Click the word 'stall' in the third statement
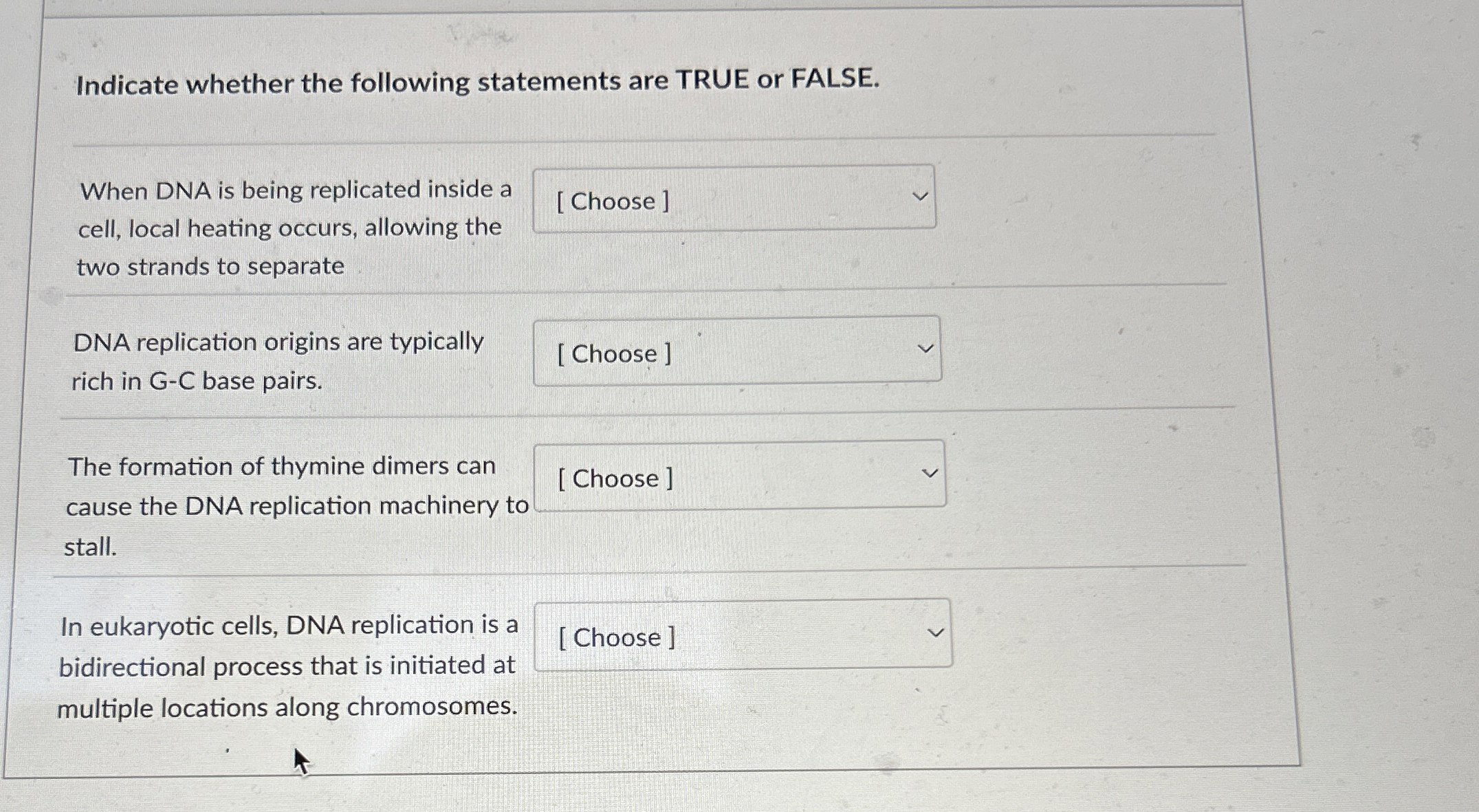 click(89, 547)
